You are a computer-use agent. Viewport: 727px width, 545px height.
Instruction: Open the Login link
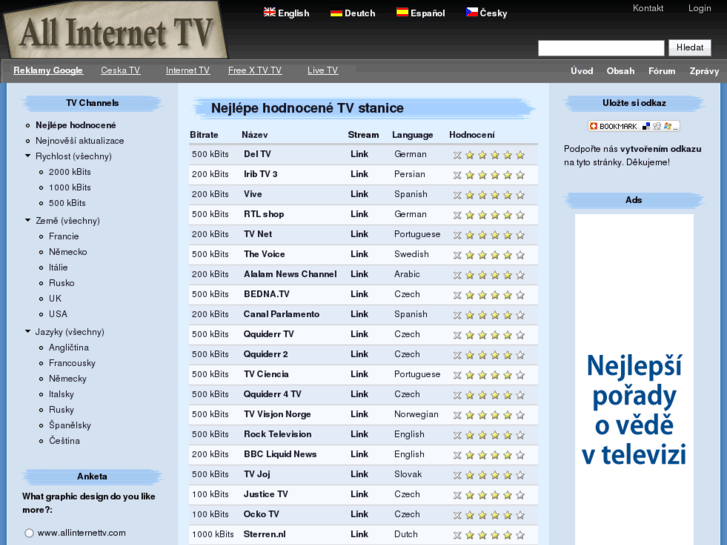699,8
